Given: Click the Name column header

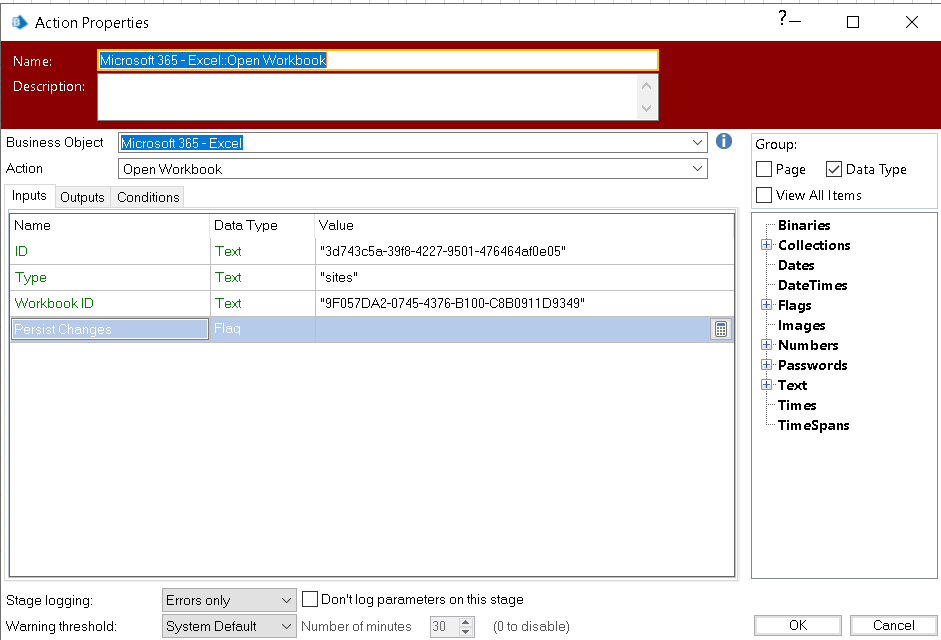Looking at the screenshot, I should [x=110, y=225].
